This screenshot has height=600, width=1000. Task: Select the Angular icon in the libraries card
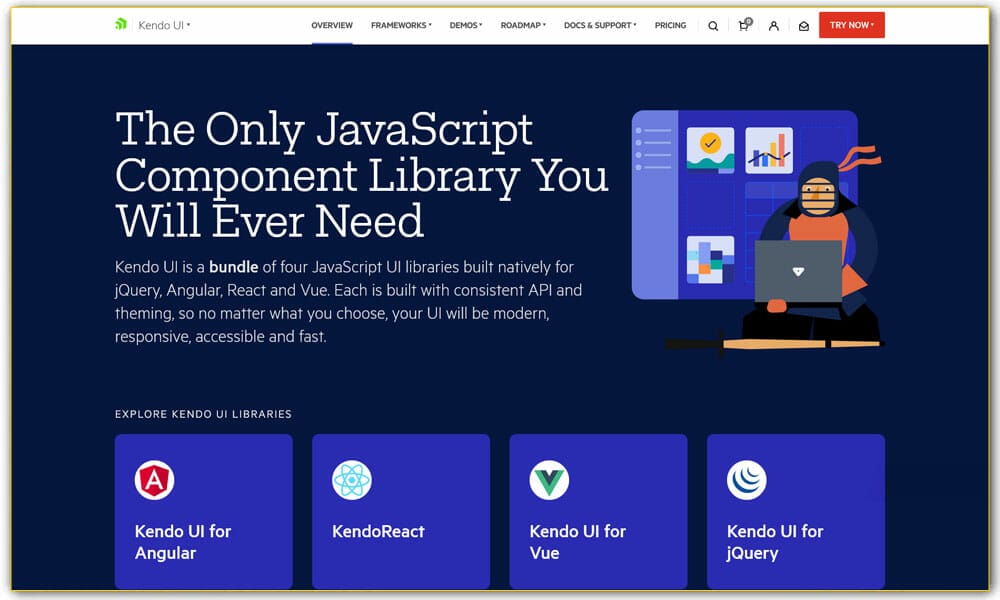[x=155, y=479]
